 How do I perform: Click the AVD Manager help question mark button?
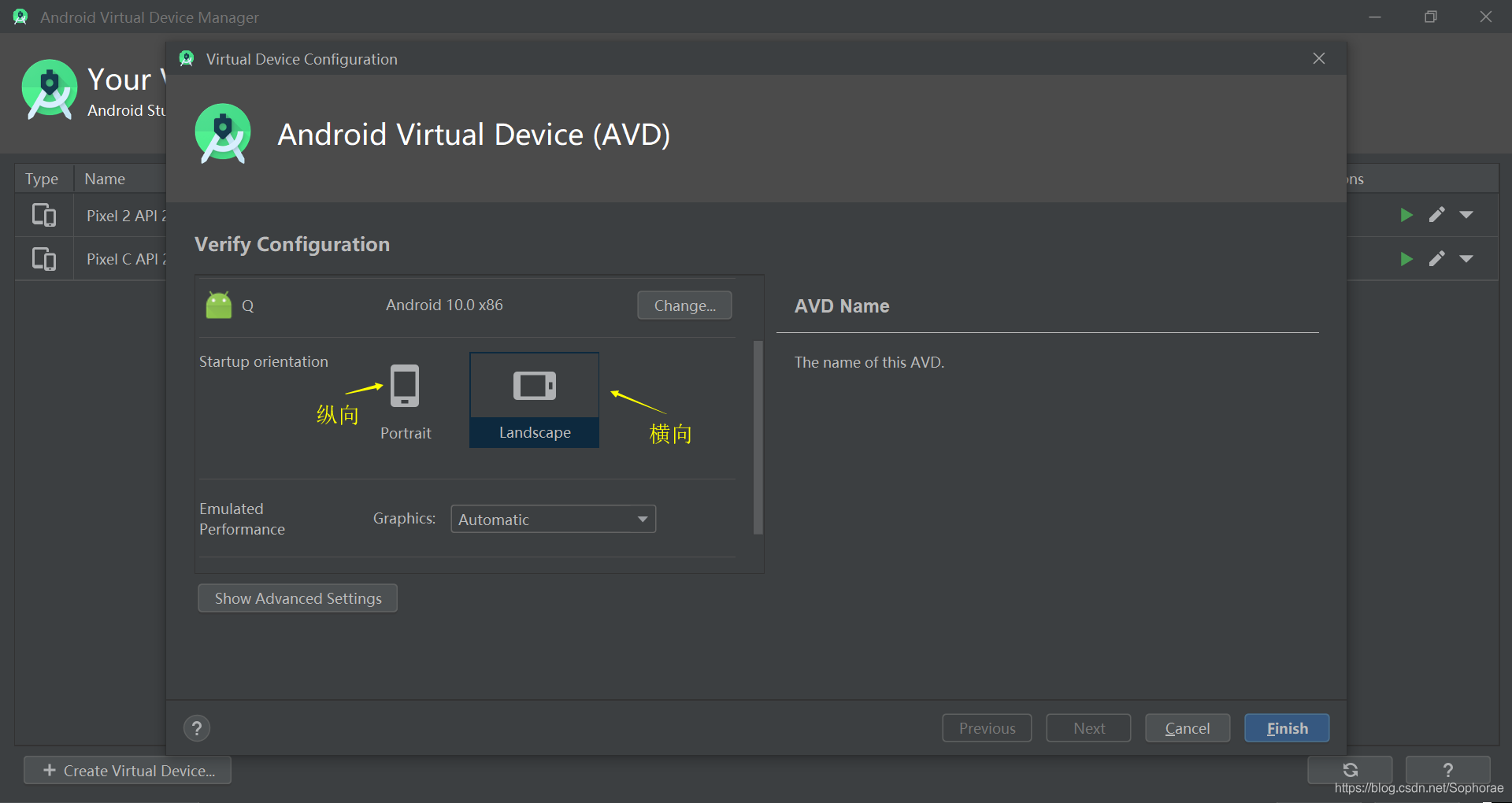coord(1447,770)
